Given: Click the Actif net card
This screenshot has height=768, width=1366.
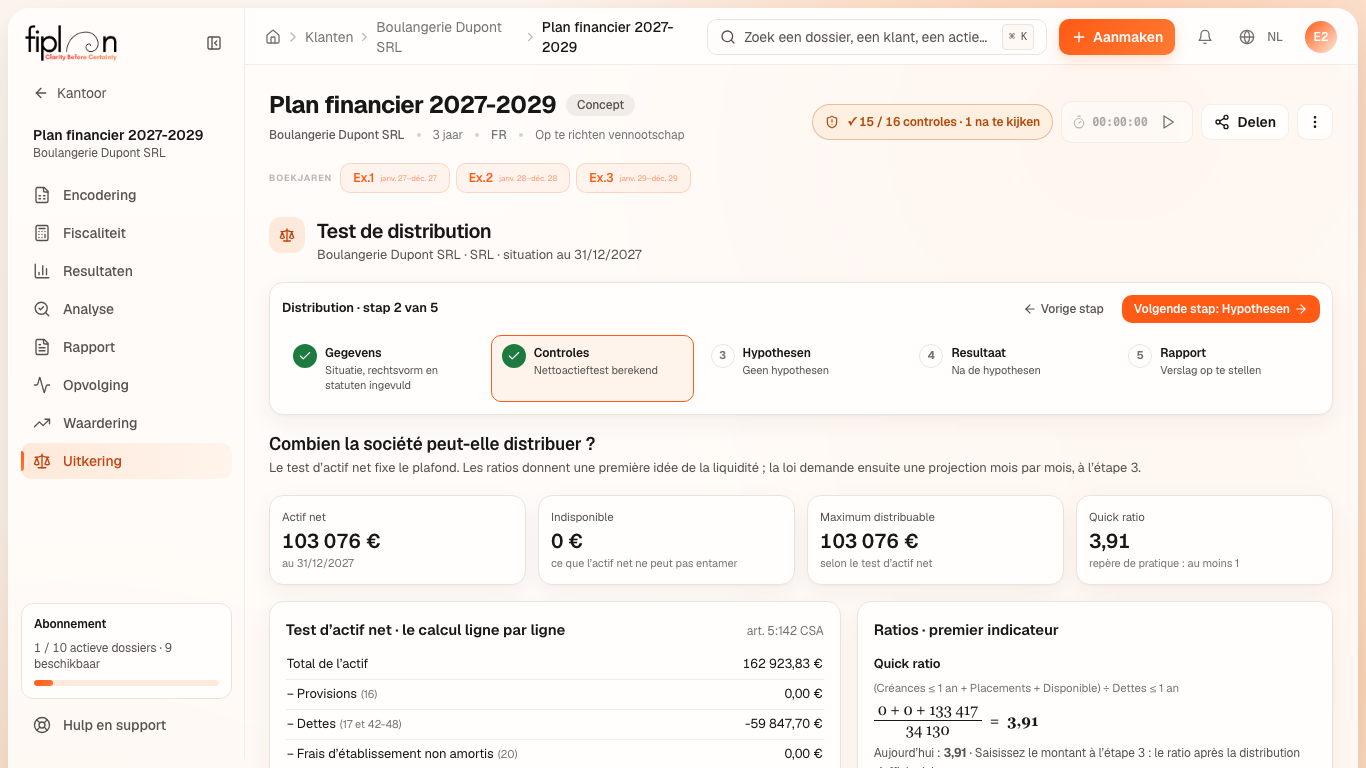Looking at the screenshot, I should pos(397,540).
